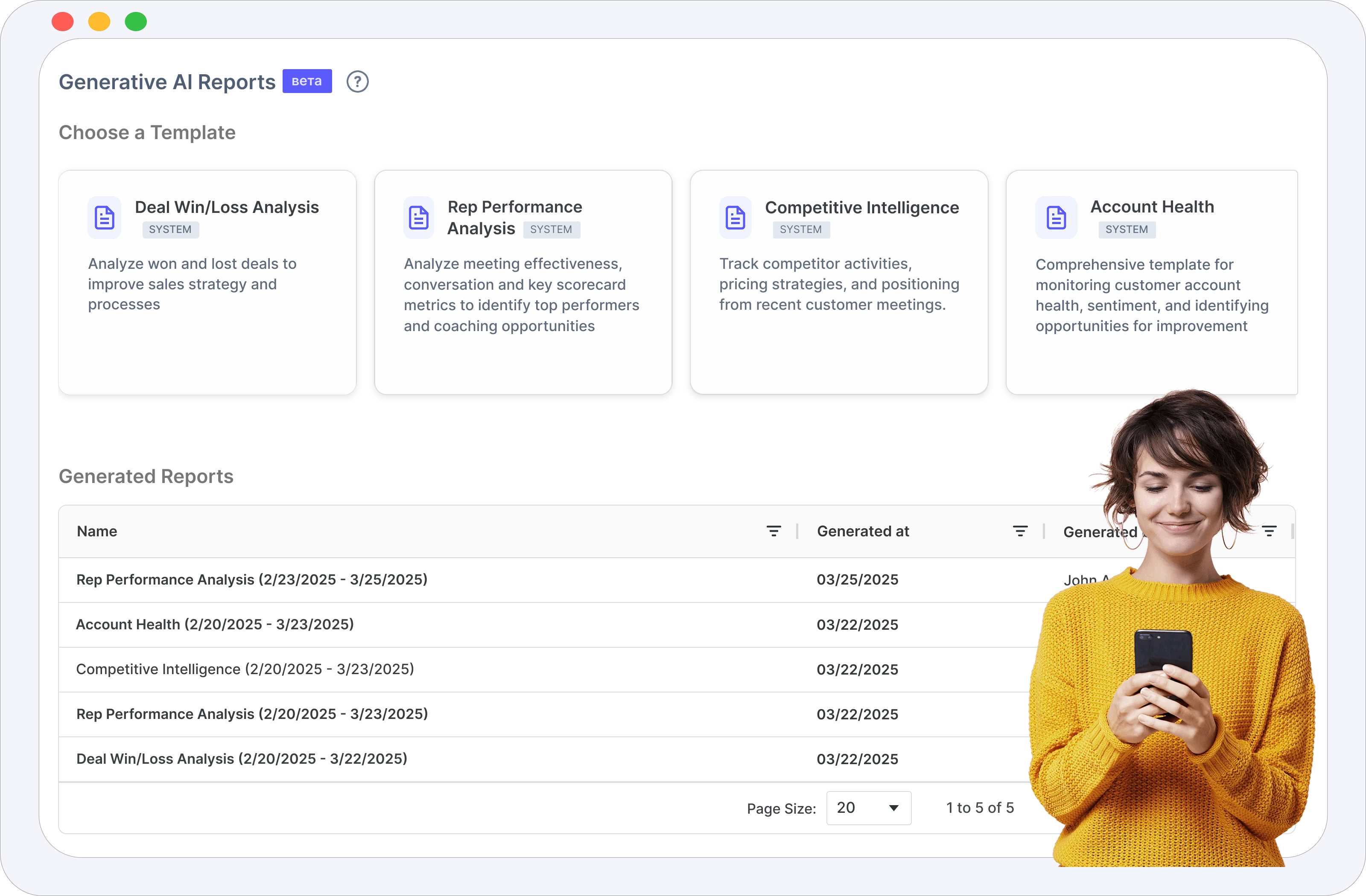Click the Competitive Intelligence document icon
1366x896 pixels.
[735, 218]
